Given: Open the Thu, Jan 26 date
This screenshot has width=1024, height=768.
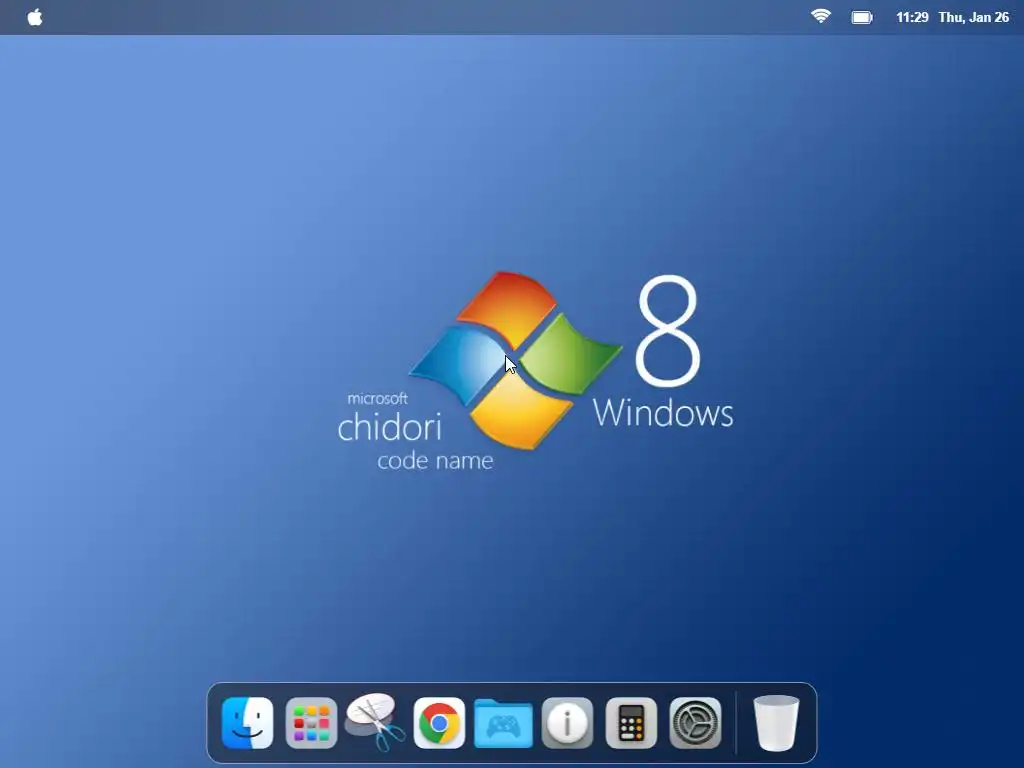Looking at the screenshot, I should [974, 18].
